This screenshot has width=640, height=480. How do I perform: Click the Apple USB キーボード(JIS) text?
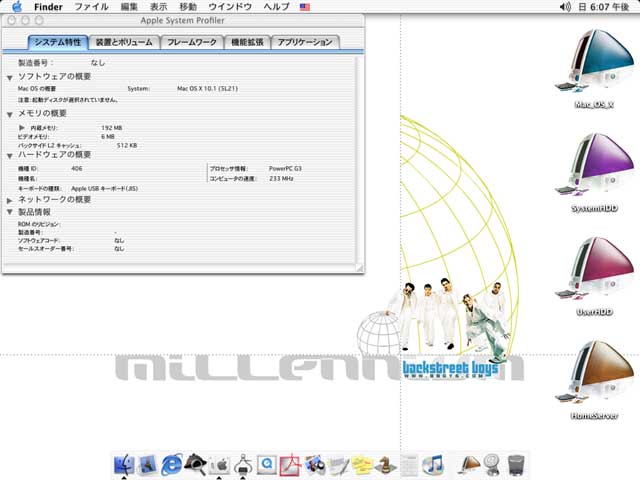[x=104, y=189]
